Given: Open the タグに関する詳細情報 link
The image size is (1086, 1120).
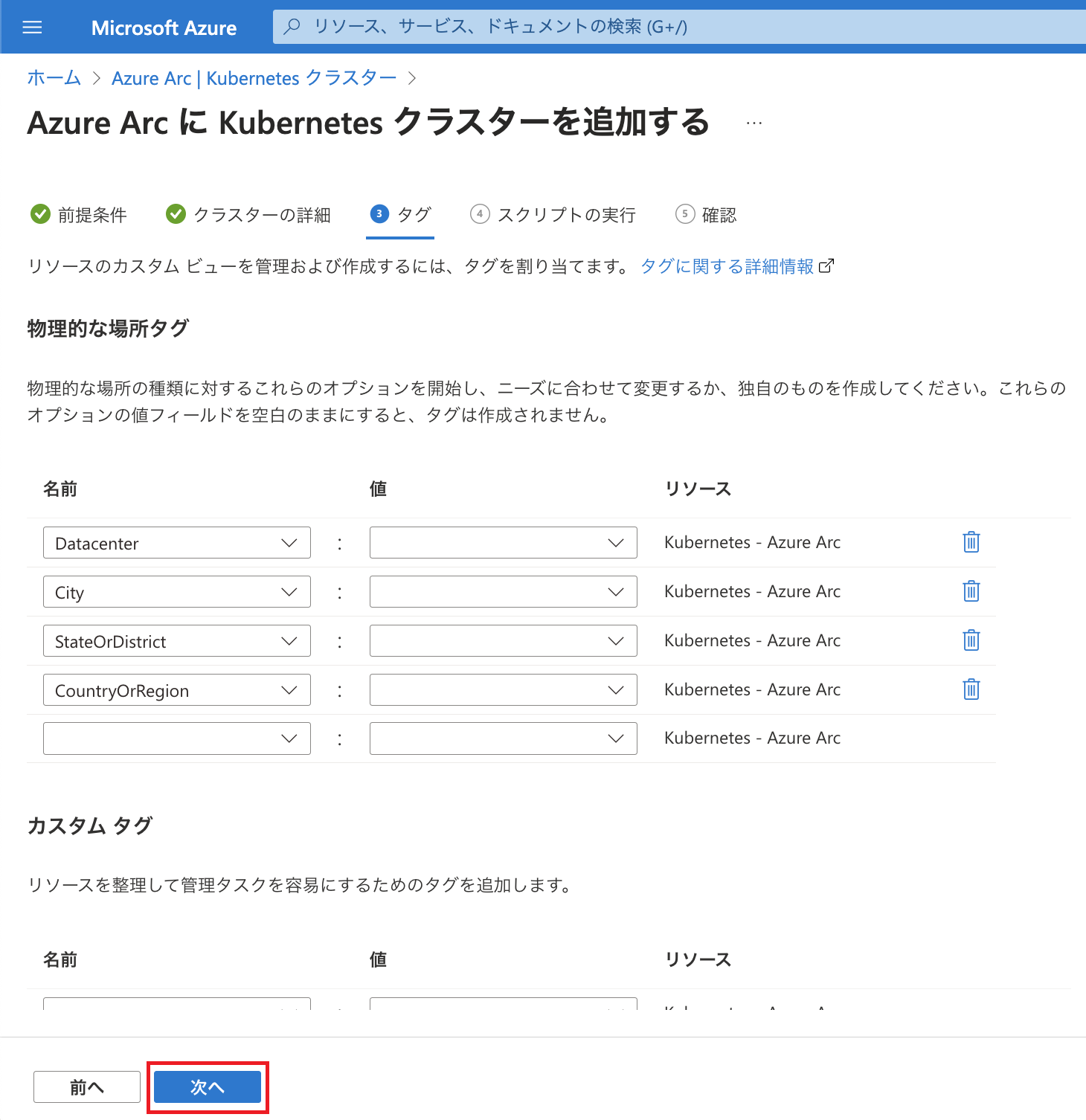Looking at the screenshot, I should [x=727, y=266].
